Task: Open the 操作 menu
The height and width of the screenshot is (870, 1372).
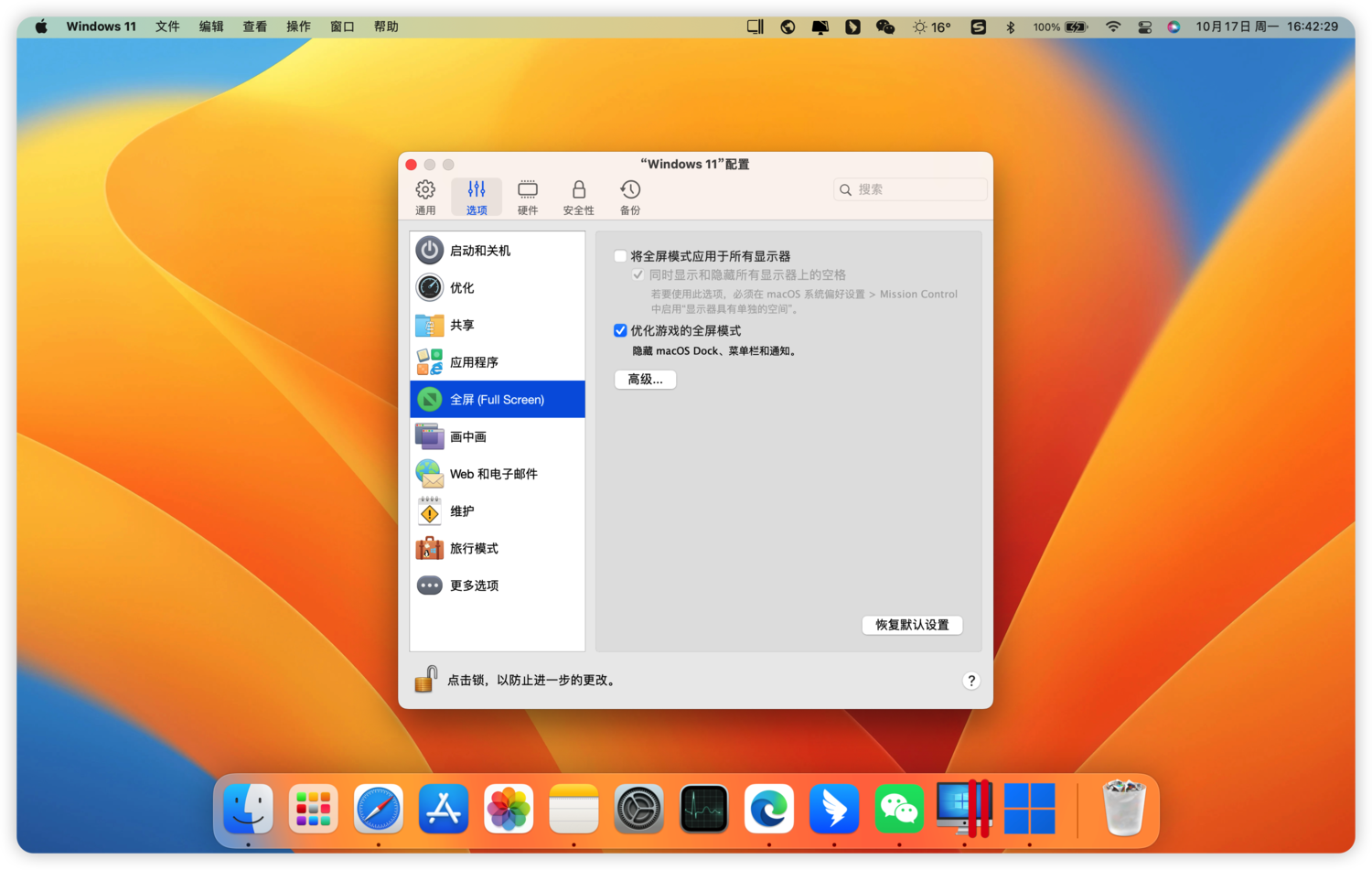Action: [x=298, y=27]
